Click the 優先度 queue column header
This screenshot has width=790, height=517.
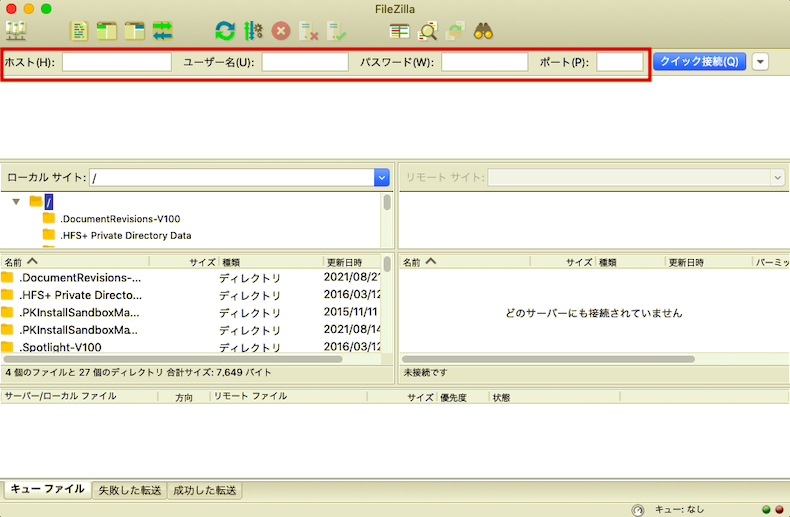pos(463,397)
